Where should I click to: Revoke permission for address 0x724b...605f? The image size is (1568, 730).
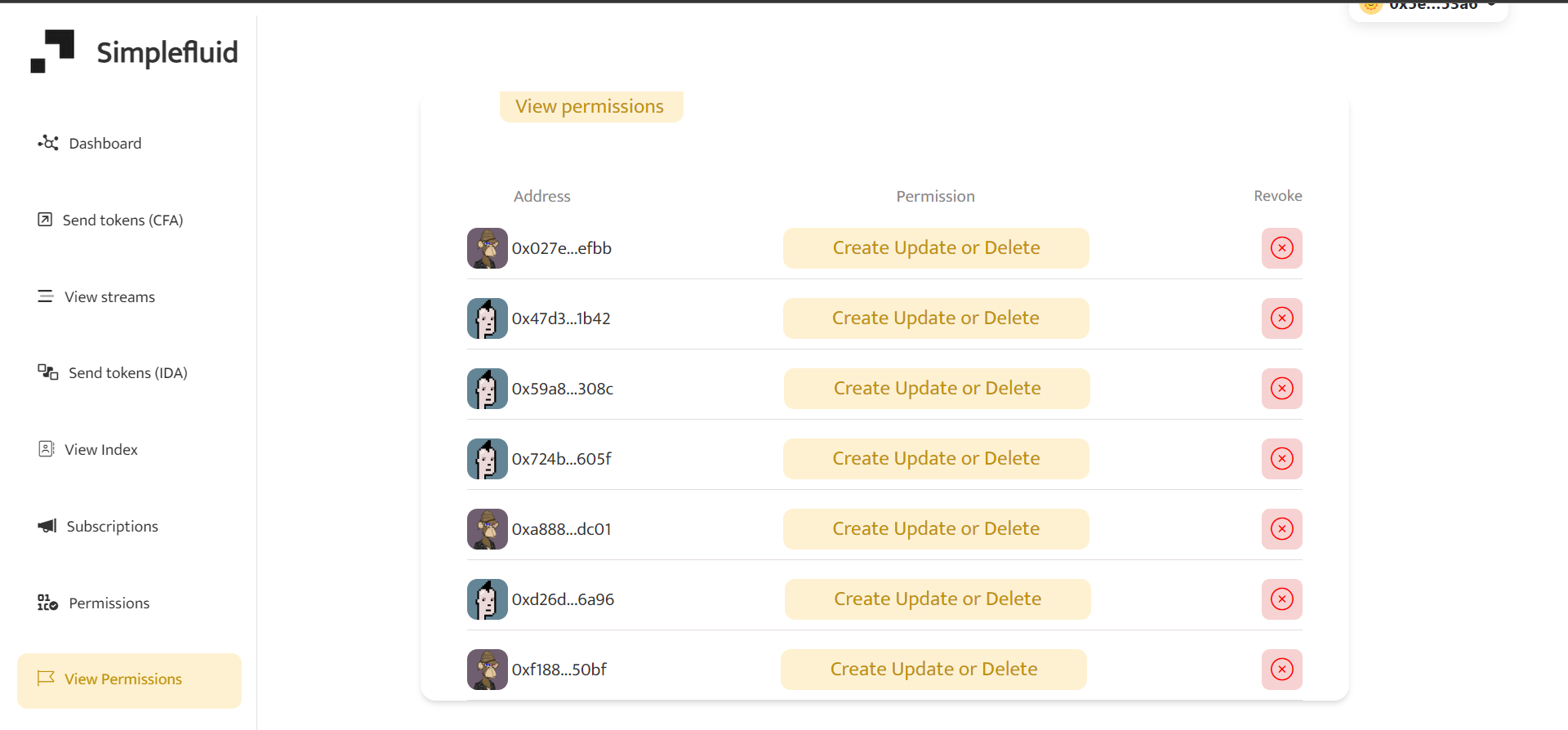pyautogui.click(x=1281, y=459)
